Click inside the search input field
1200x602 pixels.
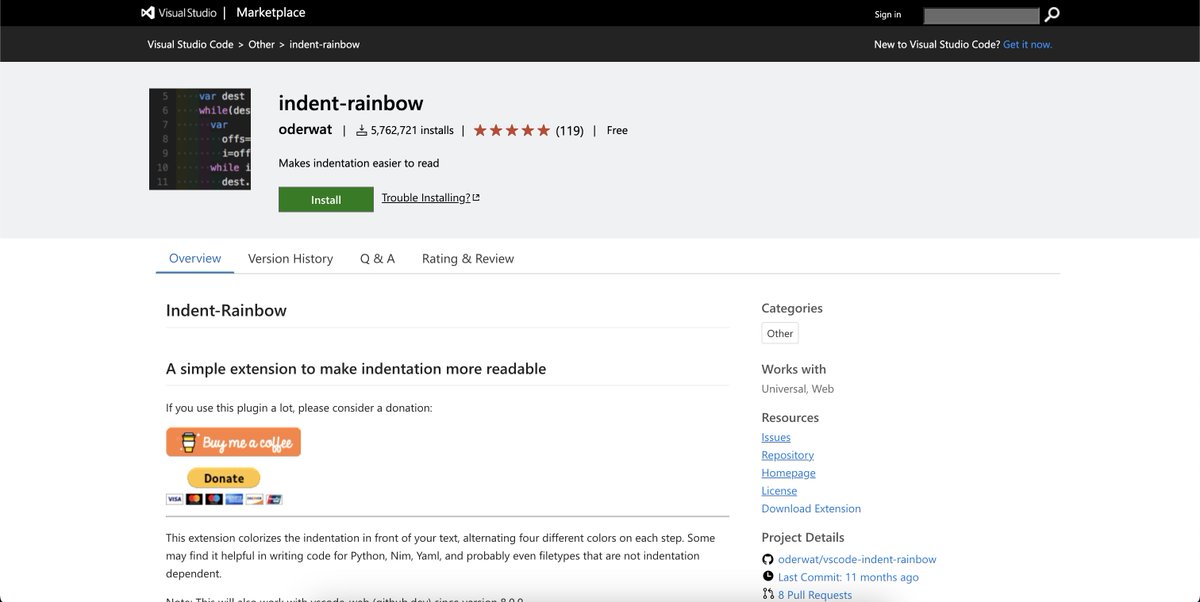pyautogui.click(x=980, y=15)
